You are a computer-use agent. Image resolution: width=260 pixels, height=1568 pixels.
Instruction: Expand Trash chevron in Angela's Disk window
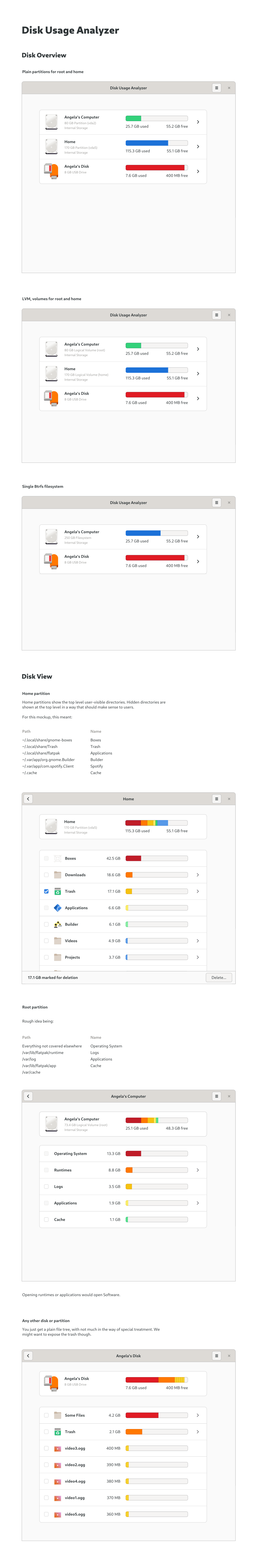pyautogui.click(x=198, y=1432)
